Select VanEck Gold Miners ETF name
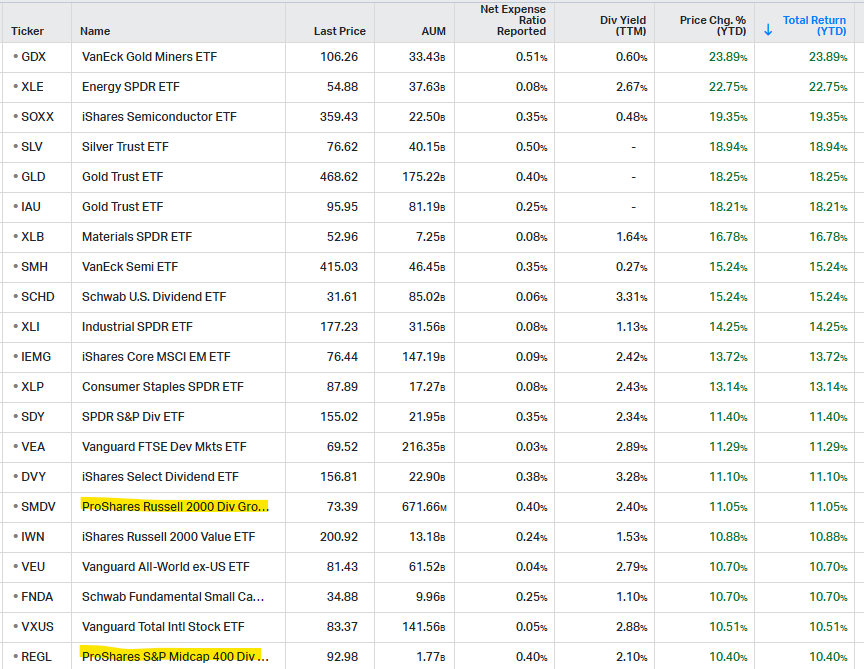The width and height of the screenshot is (864, 669). point(149,57)
